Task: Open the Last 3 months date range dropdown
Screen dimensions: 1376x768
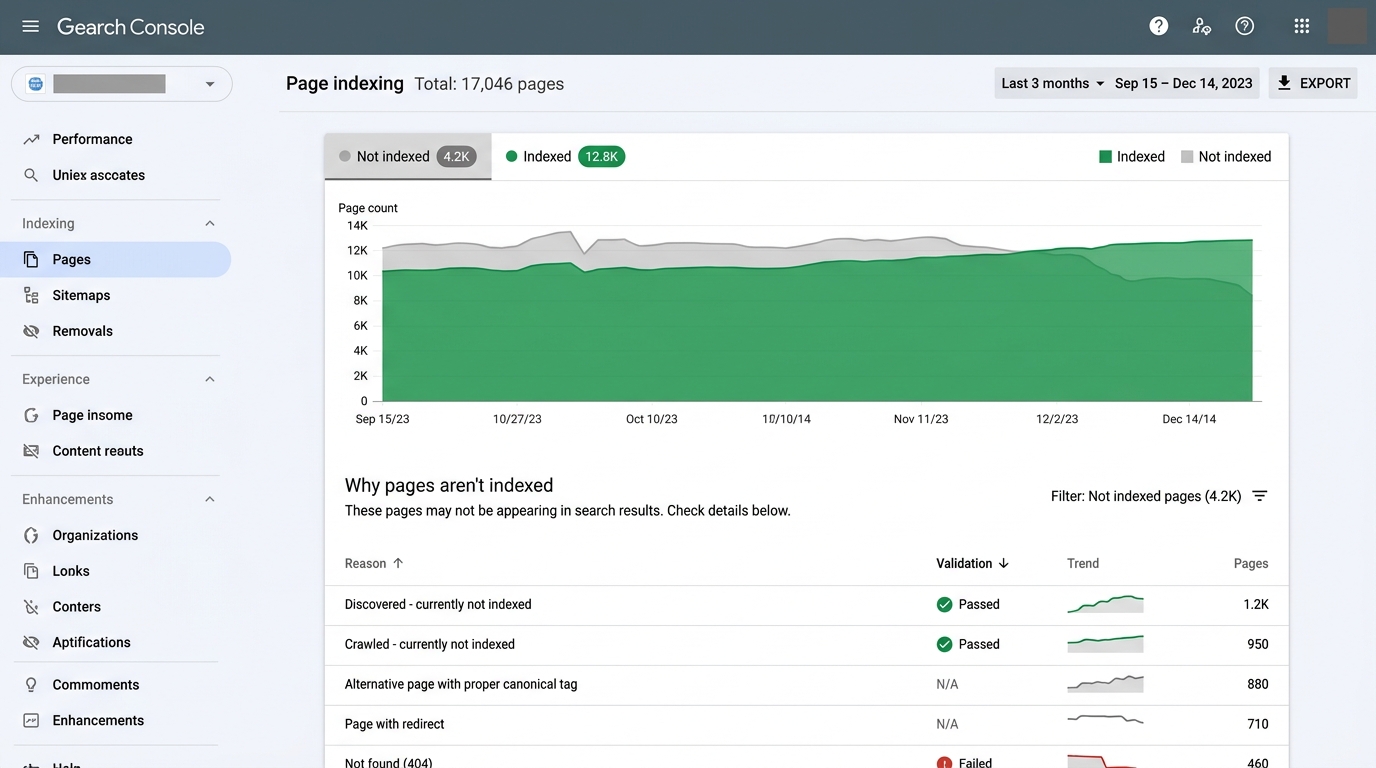Action: [x=1053, y=83]
